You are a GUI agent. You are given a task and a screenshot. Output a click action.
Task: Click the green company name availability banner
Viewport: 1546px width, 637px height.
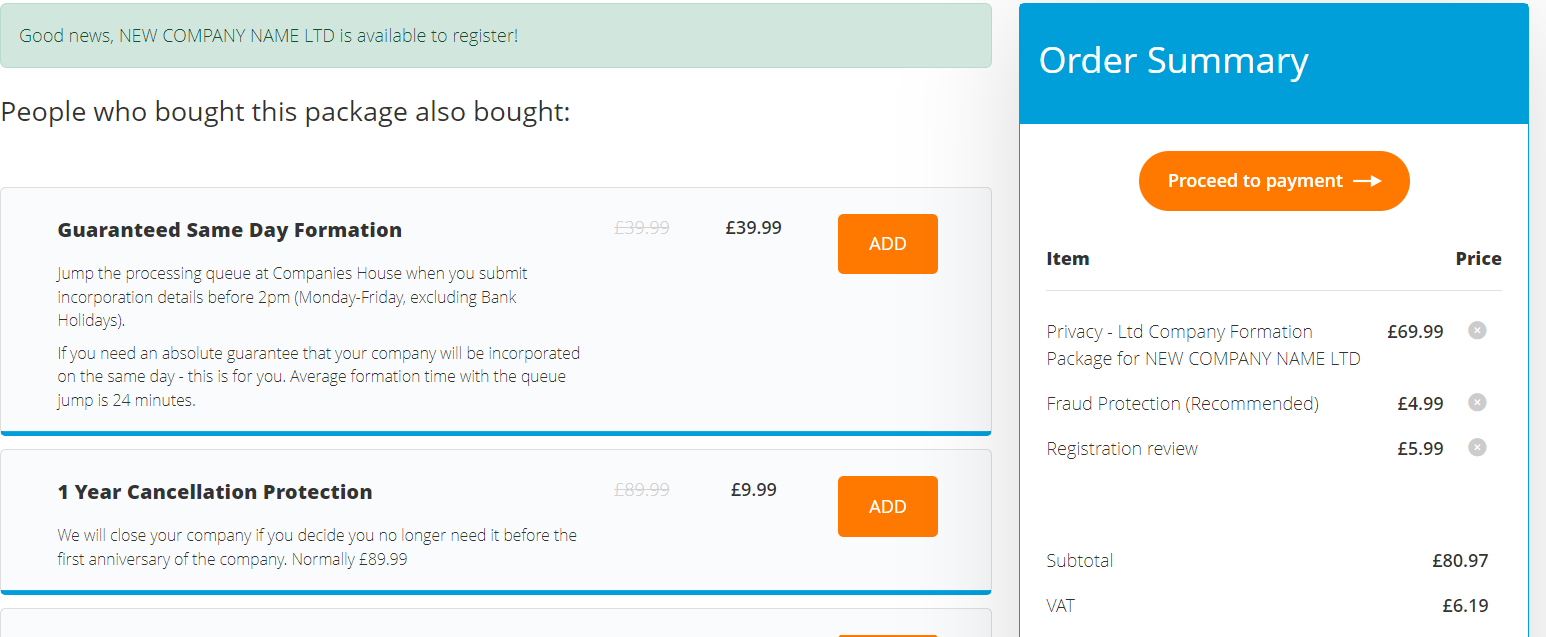495,36
